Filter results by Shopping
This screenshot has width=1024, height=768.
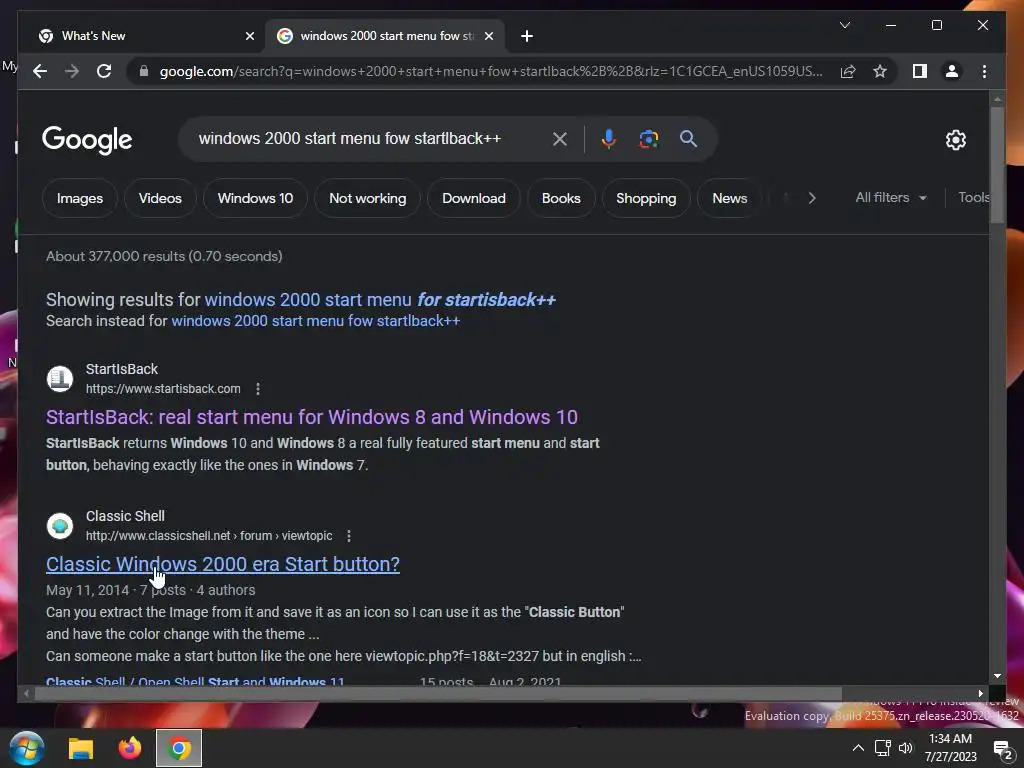[x=646, y=198]
